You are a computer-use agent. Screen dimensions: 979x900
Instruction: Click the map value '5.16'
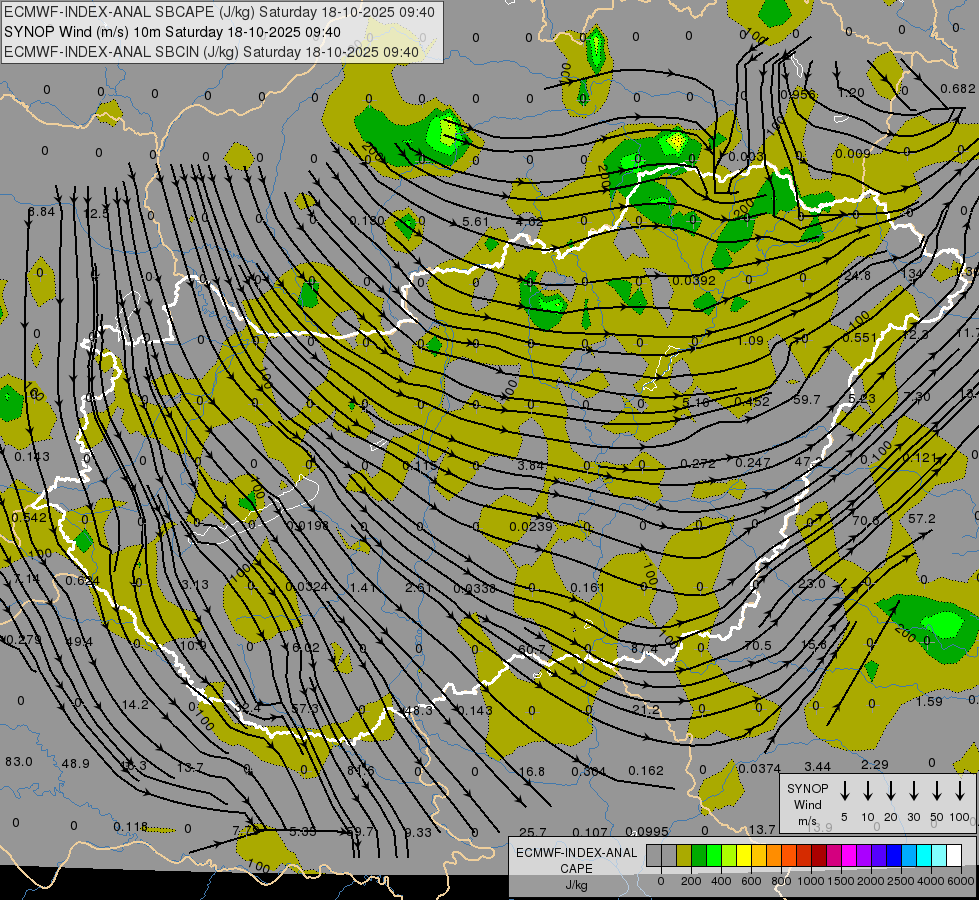(x=696, y=403)
